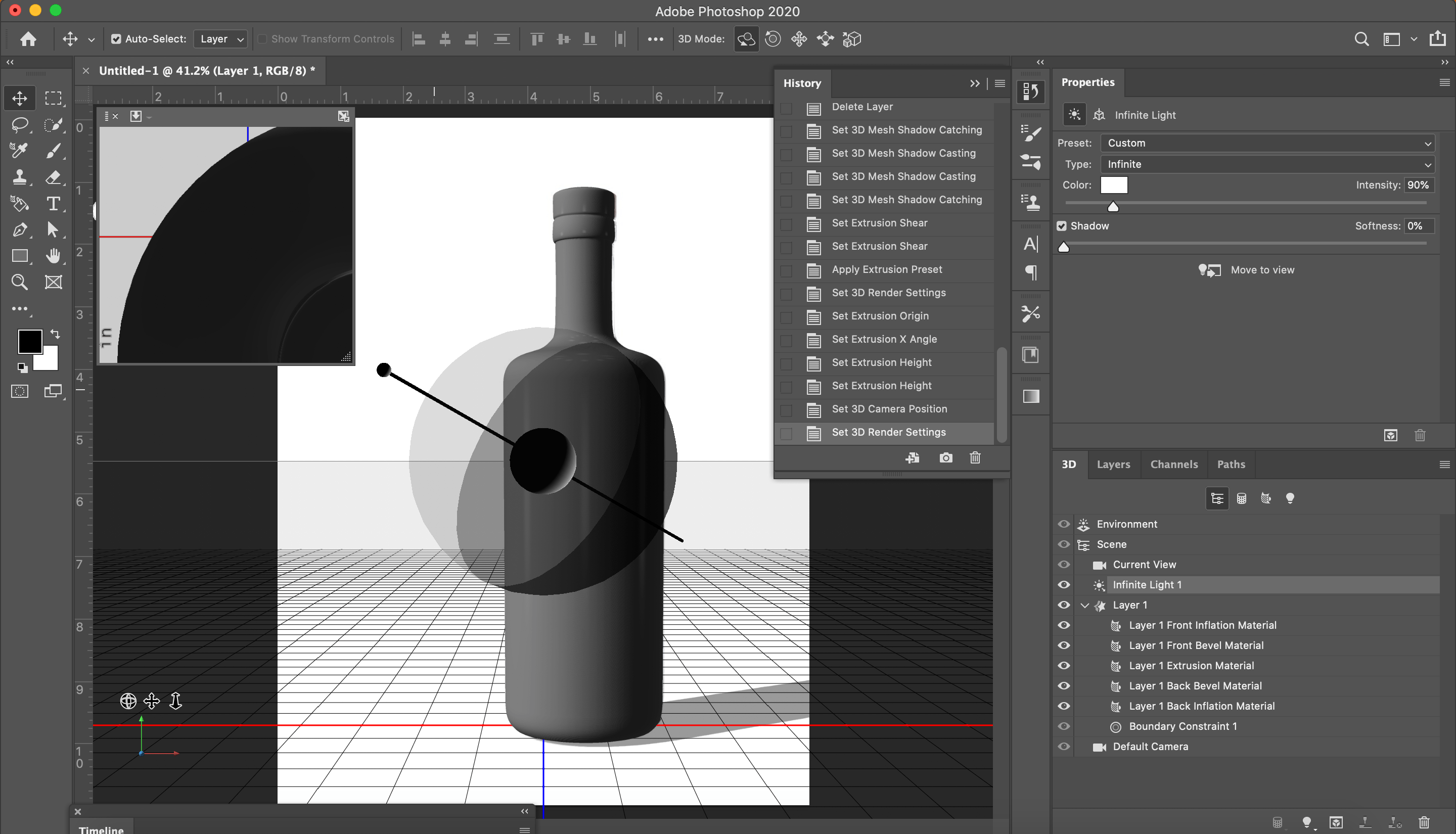
Task: Create new snapshot camera icon in History
Action: pyautogui.click(x=946, y=457)
